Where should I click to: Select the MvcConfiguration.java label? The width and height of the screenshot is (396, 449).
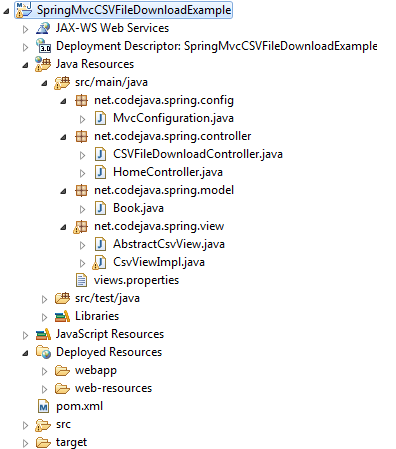pos(173,118)
